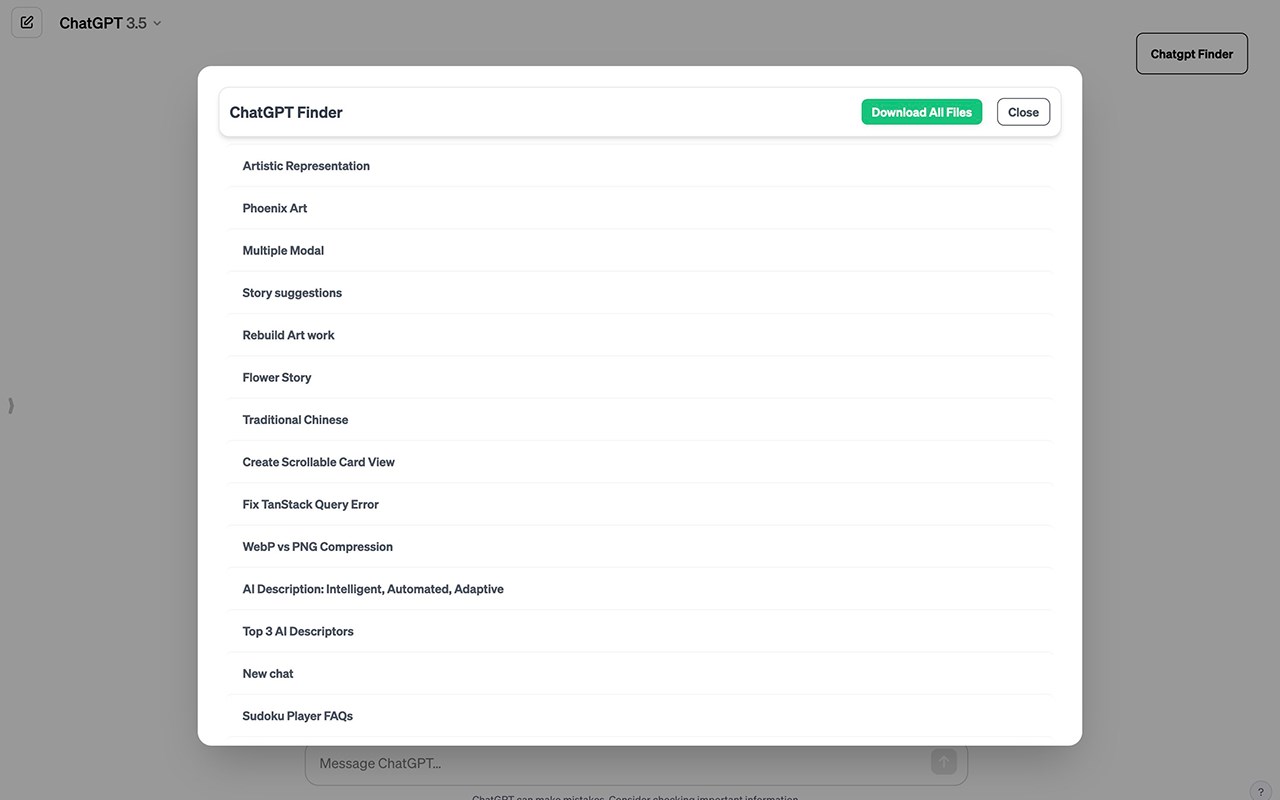This screenshot has height=800, width=1280.
Task: Click the send message arrow icon
Action: tap(943, 762)
